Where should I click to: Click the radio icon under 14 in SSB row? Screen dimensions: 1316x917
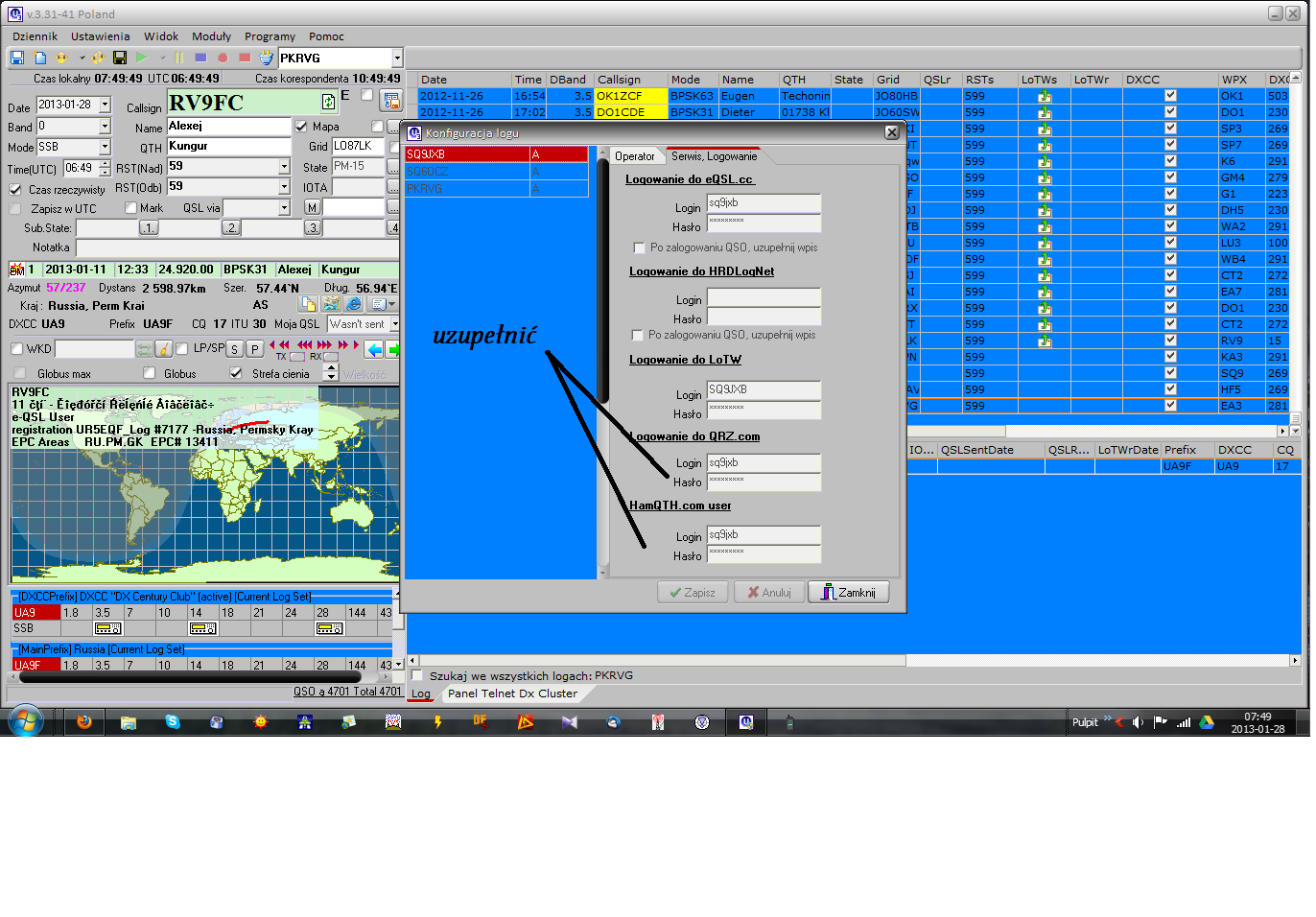click(x=203, y=628)
